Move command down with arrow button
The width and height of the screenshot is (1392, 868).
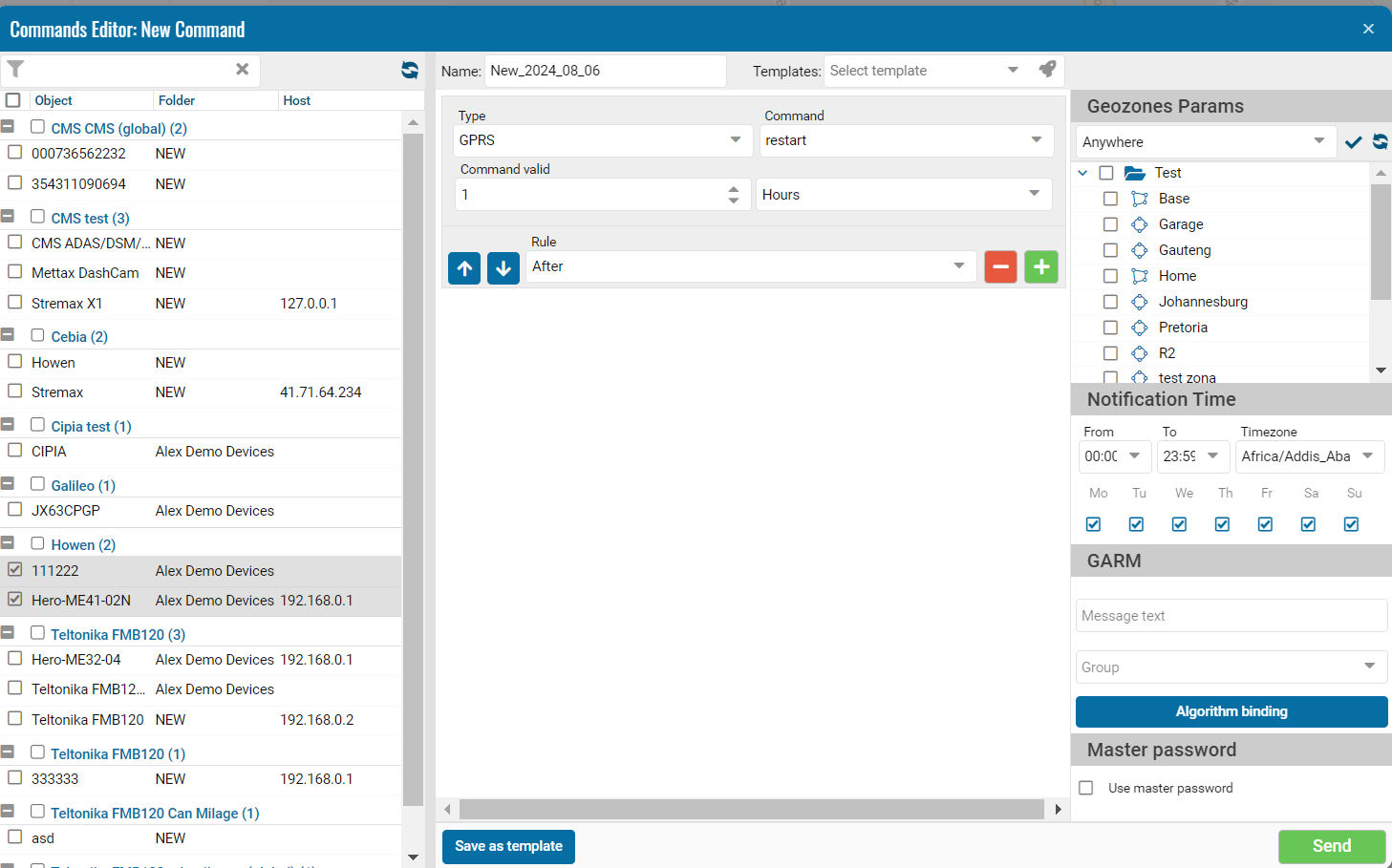pos(503,268)
